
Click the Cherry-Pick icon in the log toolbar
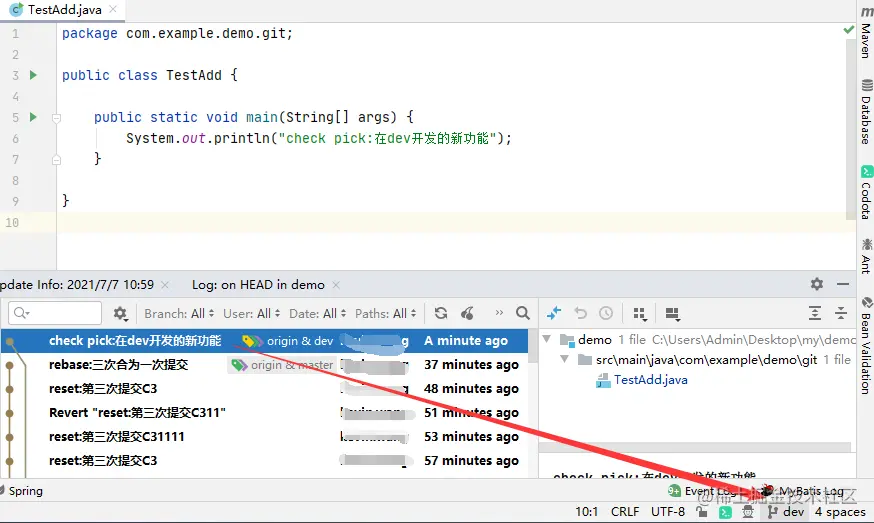(468, 313)
